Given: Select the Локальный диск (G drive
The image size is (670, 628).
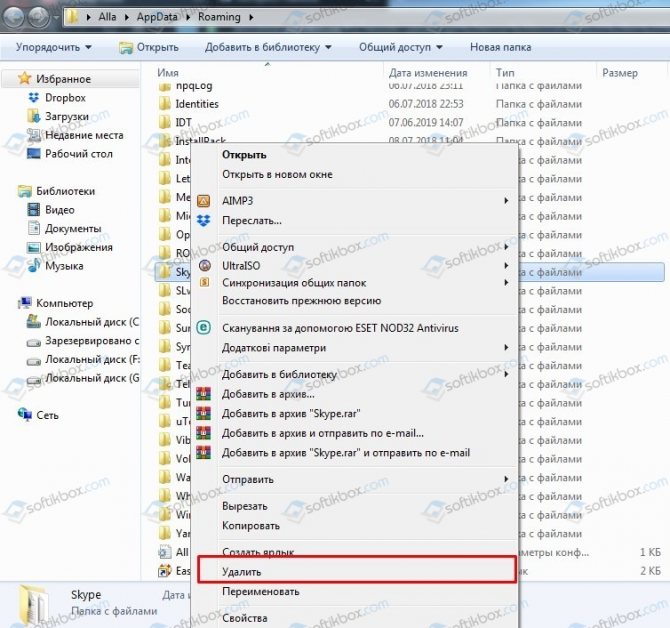Looking at the screenshot, I should point(83,378).
